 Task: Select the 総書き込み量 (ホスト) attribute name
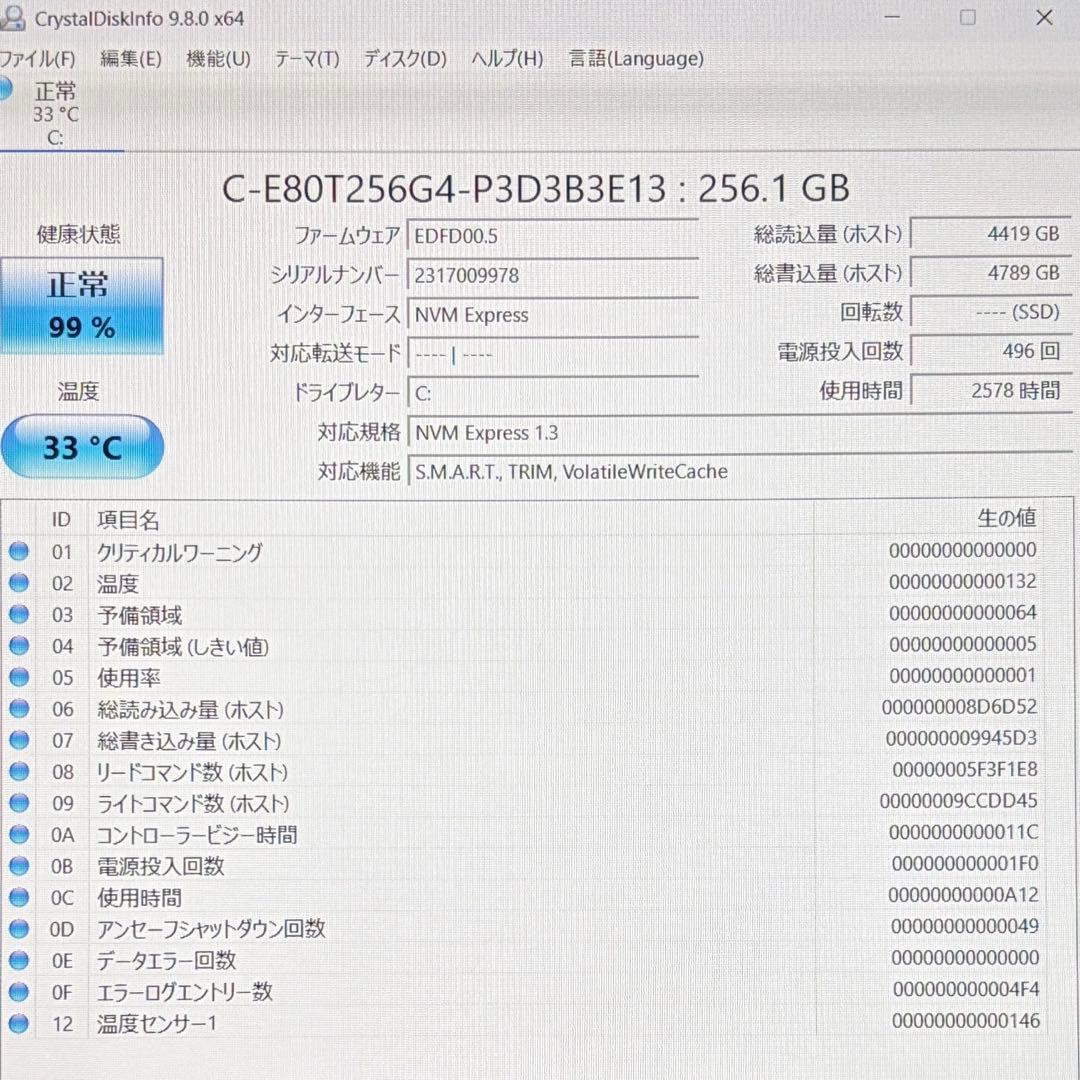click(x=189, y=741)
